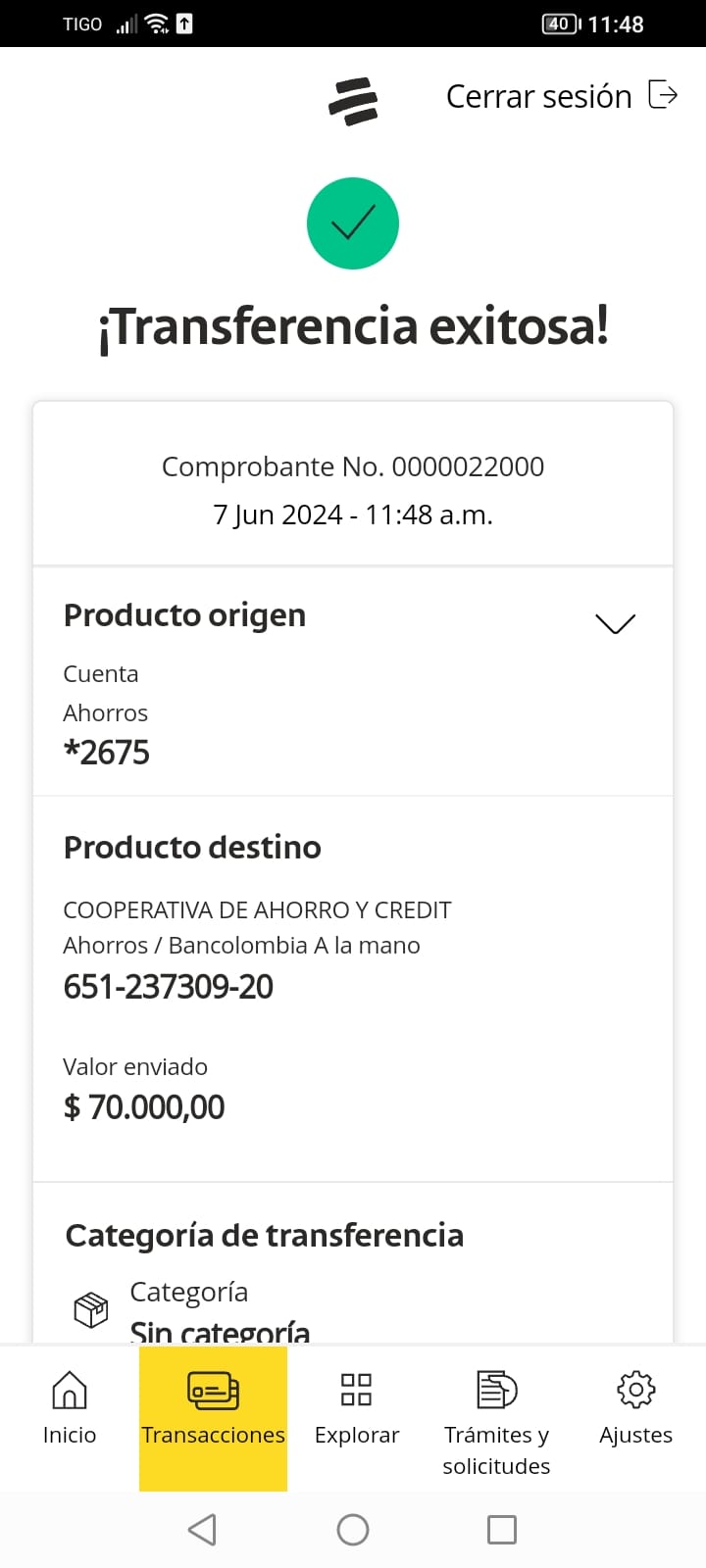Viewport: 706px width, 1568px height.
Task: Tap the Sin categoría category value
Action: pos(220,1331)
